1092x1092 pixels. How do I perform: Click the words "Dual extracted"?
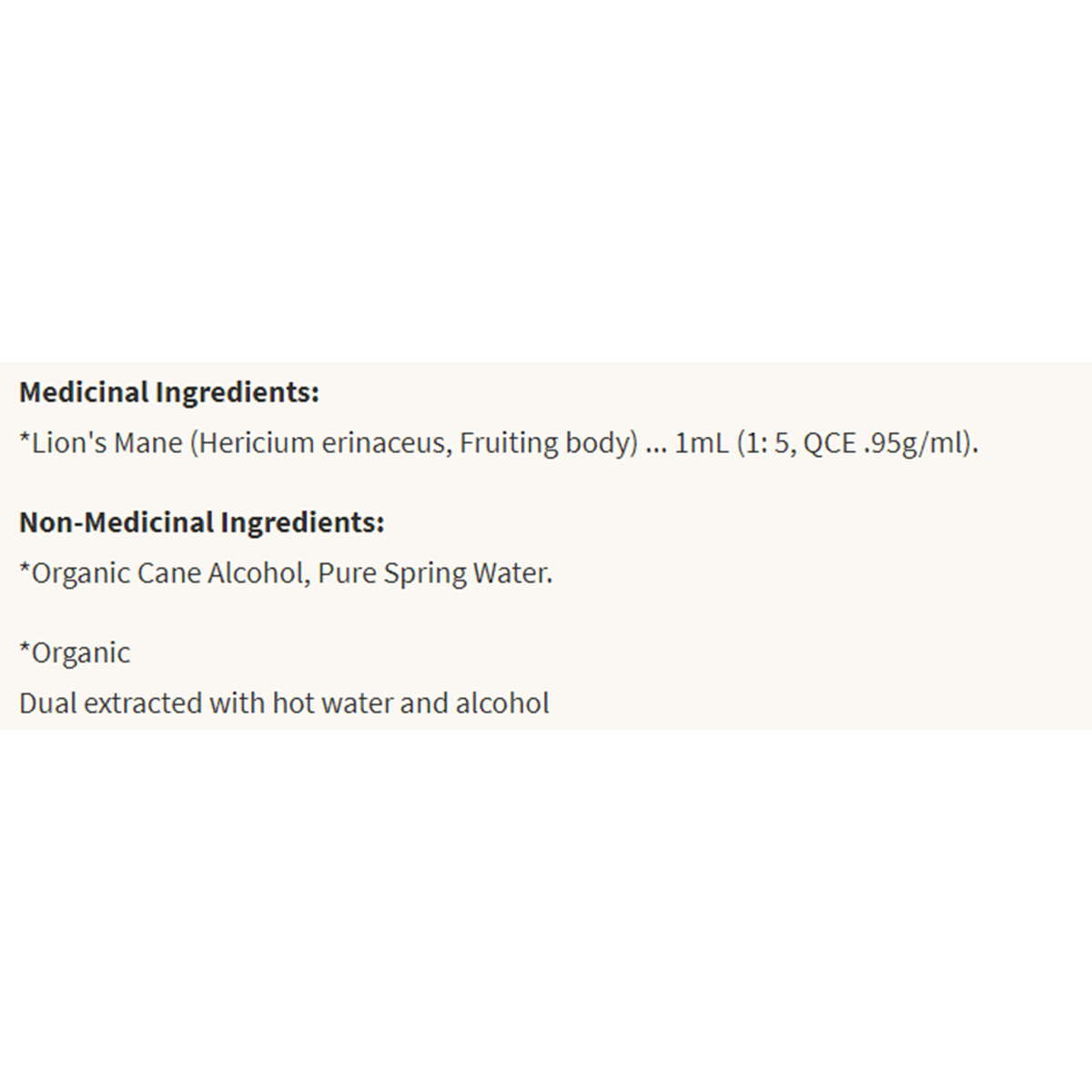111,703
